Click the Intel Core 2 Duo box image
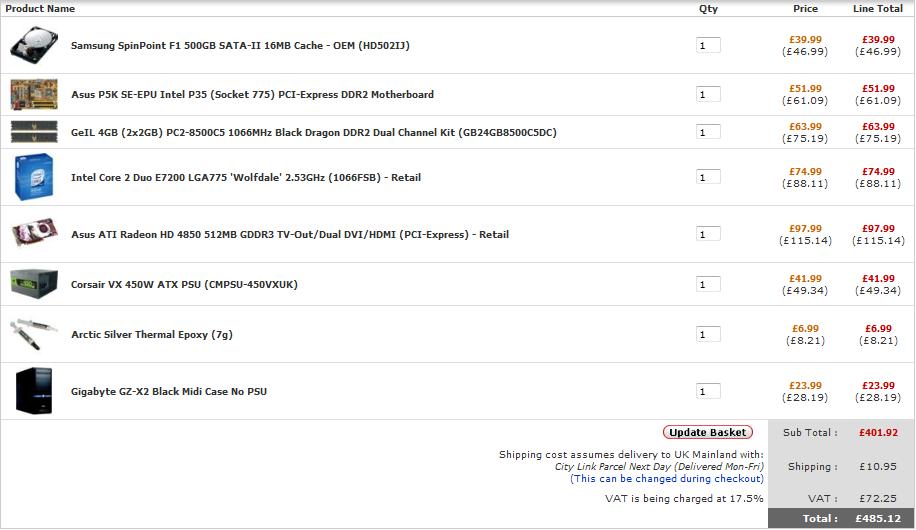 tap(34, 177)
